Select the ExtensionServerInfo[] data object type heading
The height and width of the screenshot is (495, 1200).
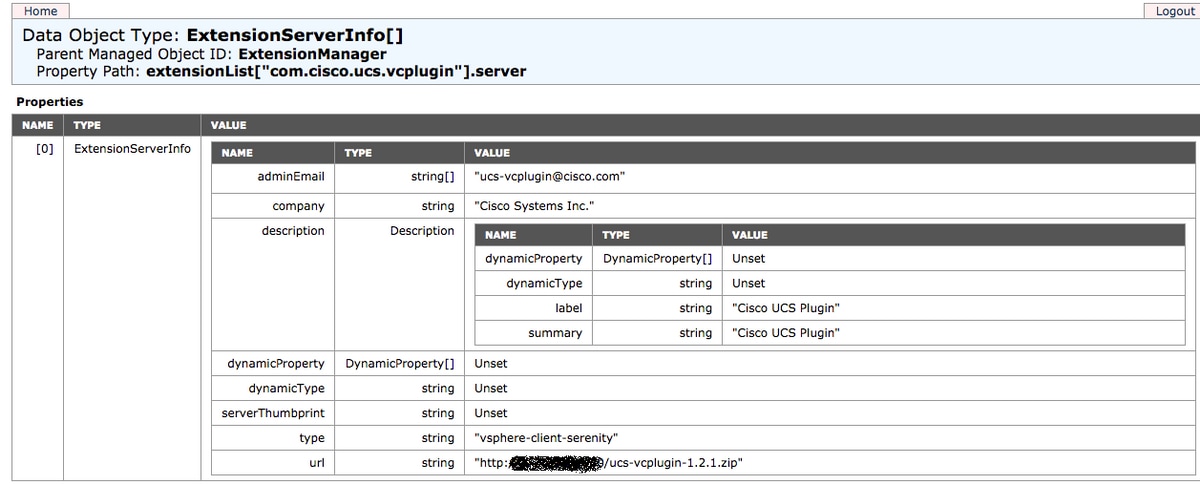[x=295, y=35]
